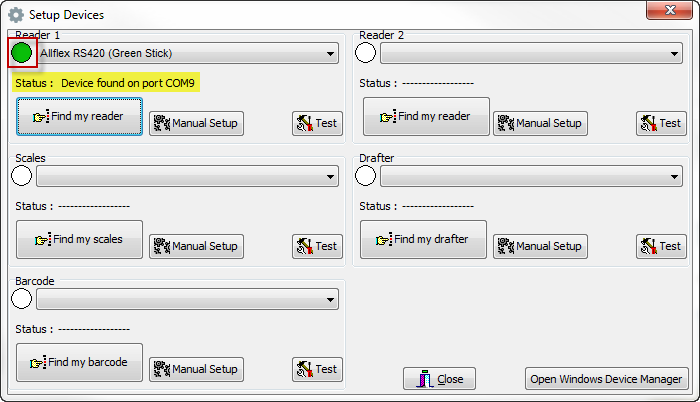Open Manual Setup for Reader 2
Viewport: 700px width, 402px height.
point(540,123)
